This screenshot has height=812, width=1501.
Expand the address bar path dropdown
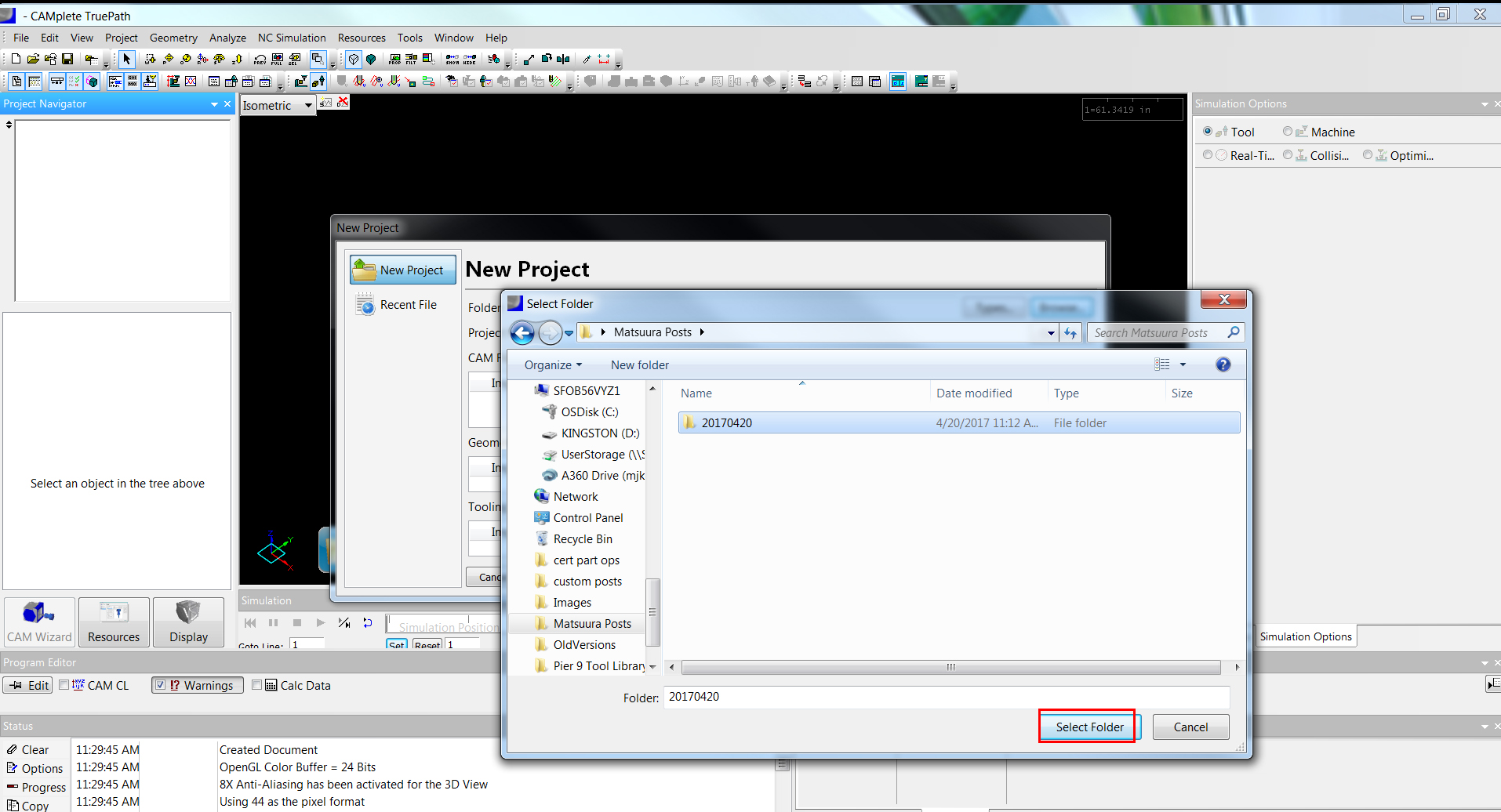tap(1051, 333)
